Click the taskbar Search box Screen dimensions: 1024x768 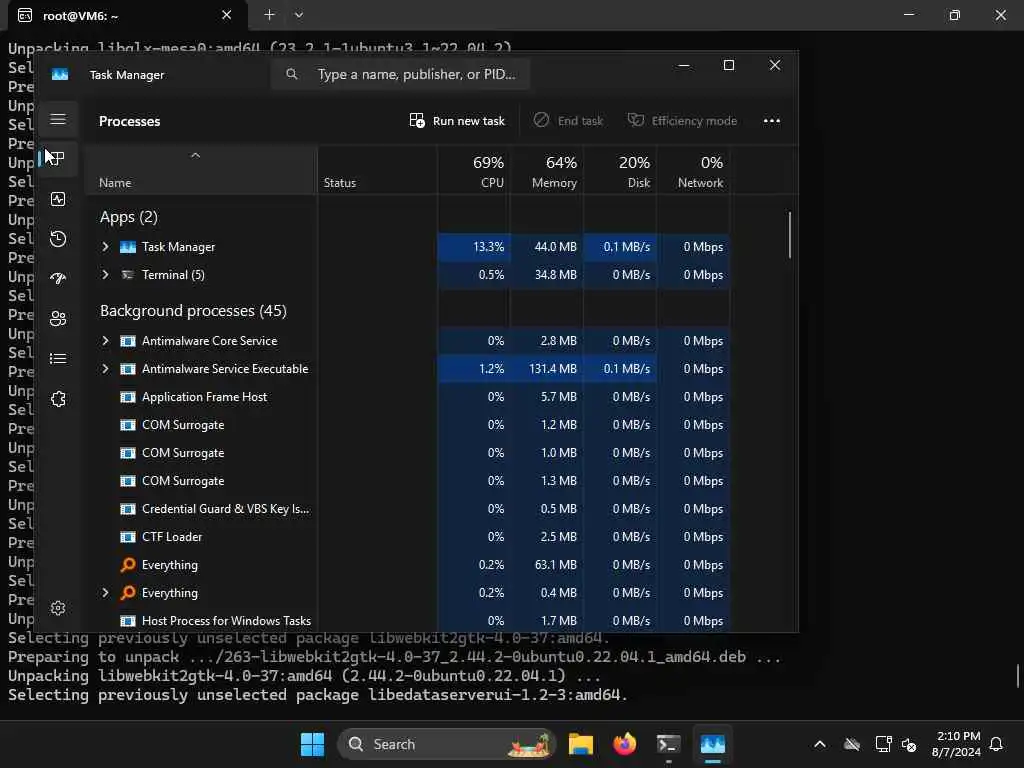(x=446, y=744)
